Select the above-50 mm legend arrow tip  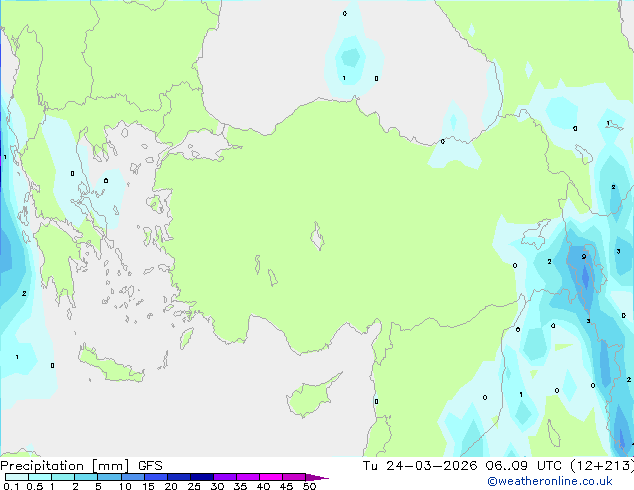pos(317,477)
